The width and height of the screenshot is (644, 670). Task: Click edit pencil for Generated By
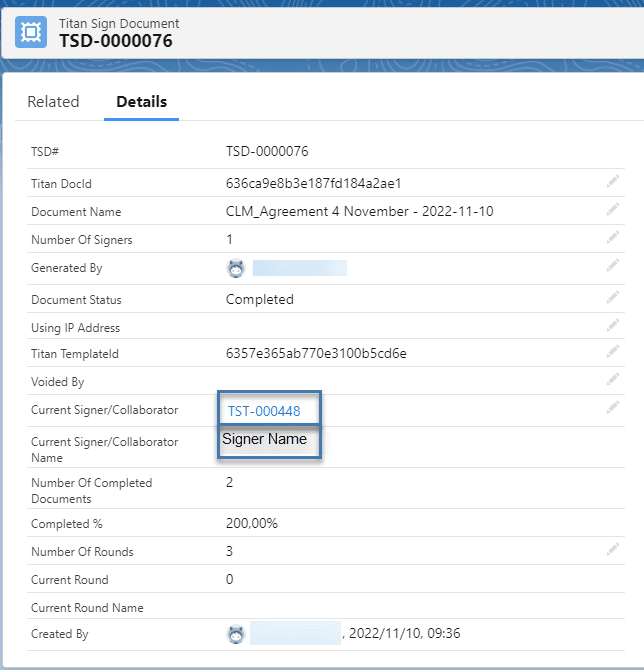pyautogui.click(x=612, y=266)
